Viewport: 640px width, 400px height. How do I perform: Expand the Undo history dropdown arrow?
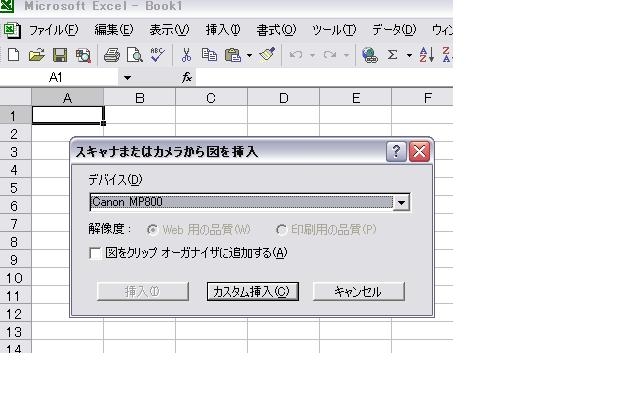(312, 55)
